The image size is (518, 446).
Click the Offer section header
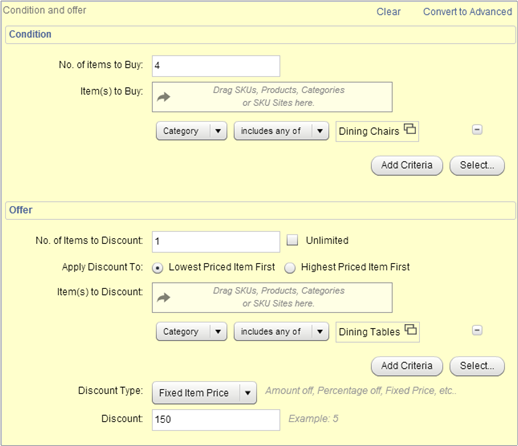coord(260,210)
